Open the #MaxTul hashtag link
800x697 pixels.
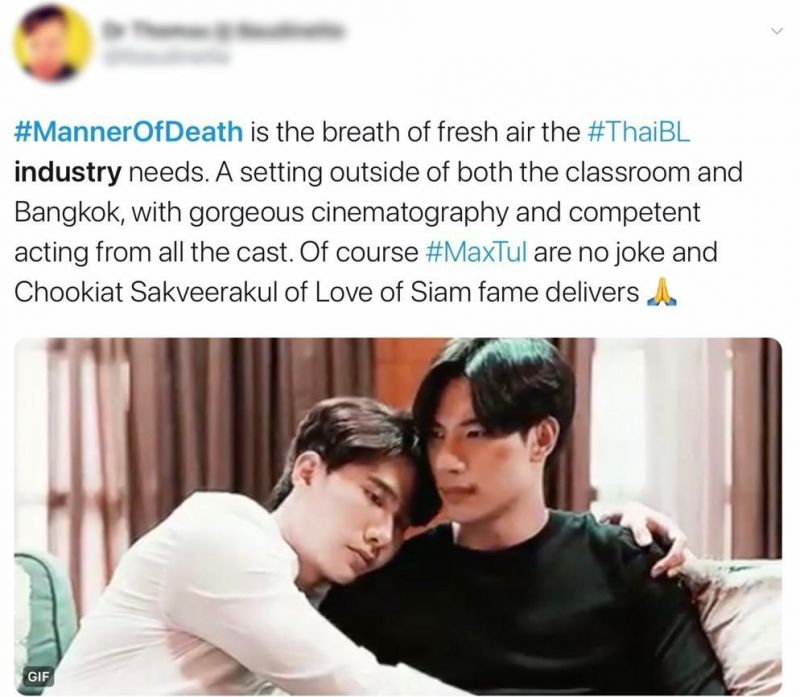(476, 252)
